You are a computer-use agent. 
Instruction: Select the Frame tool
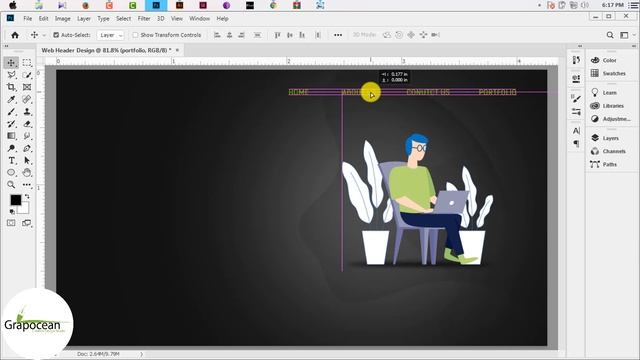(27, 87)
